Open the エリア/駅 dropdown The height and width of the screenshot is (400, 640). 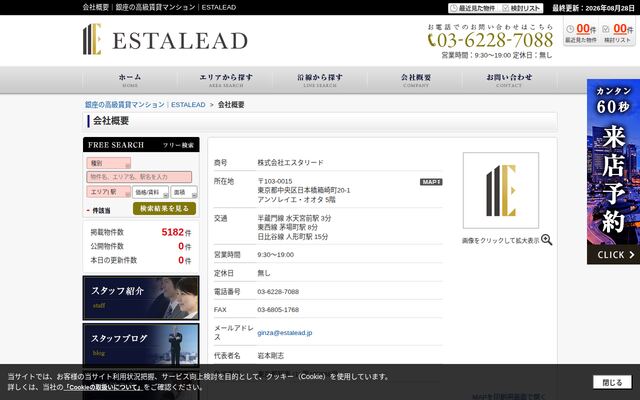pos(109,192)
